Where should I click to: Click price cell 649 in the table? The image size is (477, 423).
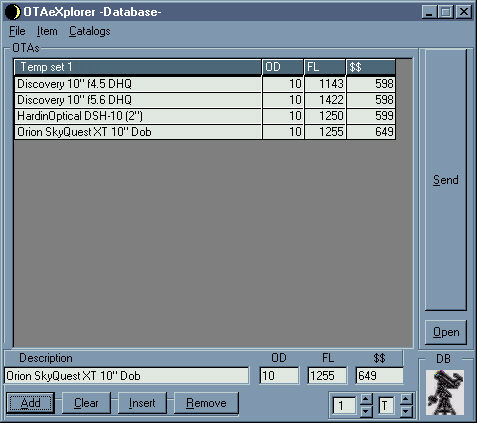pos(371,132)
